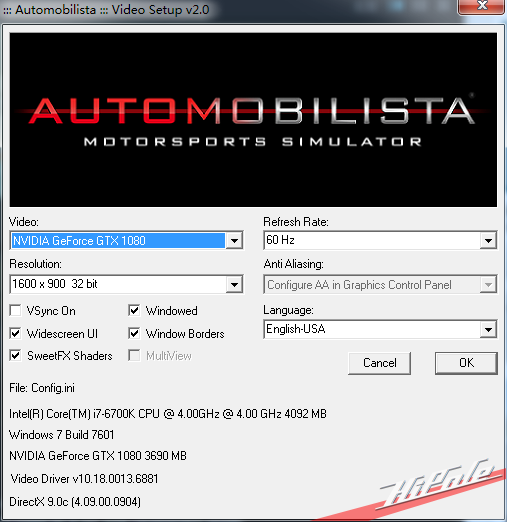Select the NVIDIA GeForce GTX 1080 field
The width and height of the screenshot is (507, 522).
(118, 240)
